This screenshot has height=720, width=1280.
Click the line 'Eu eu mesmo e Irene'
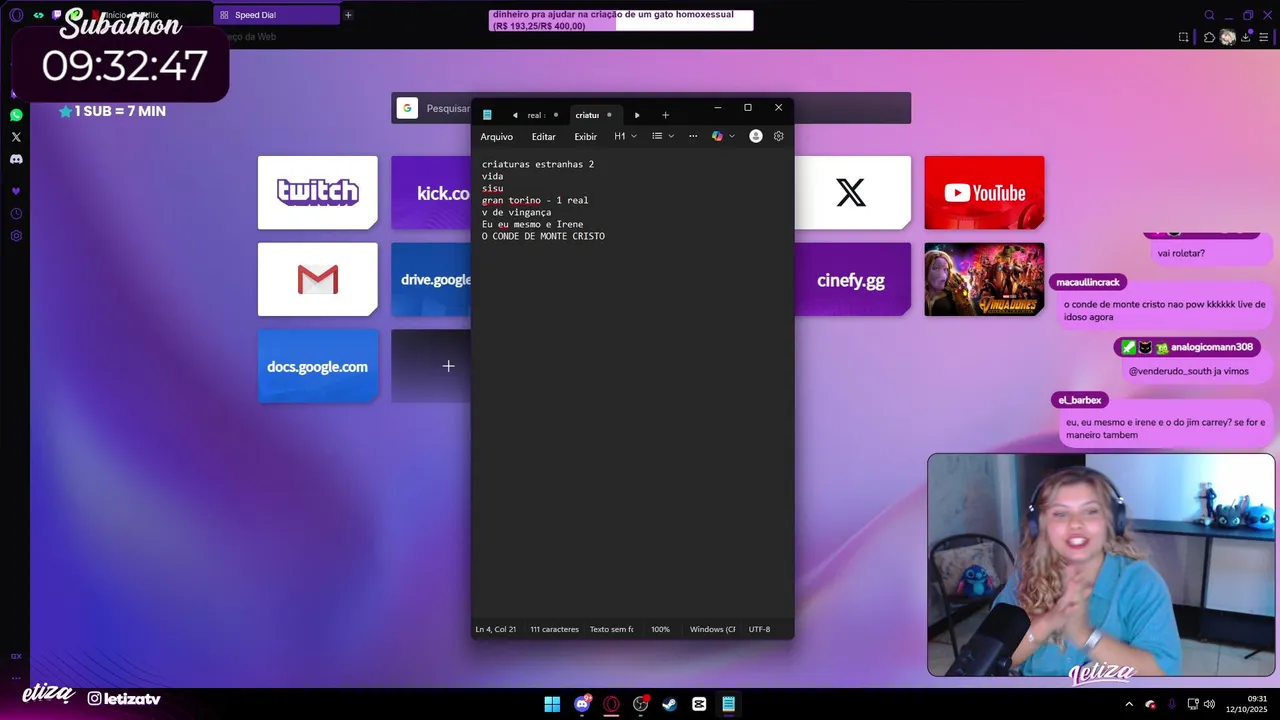pos(532,224)
